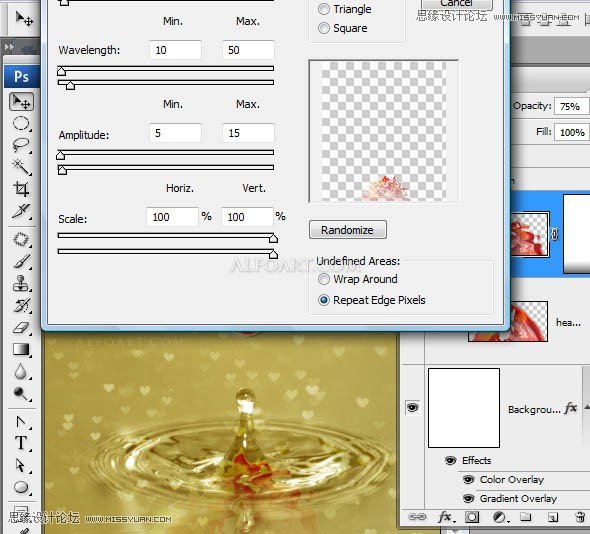
Task: Click the Wavelength maximum slider handle
Action: click(x=70, y=85)
